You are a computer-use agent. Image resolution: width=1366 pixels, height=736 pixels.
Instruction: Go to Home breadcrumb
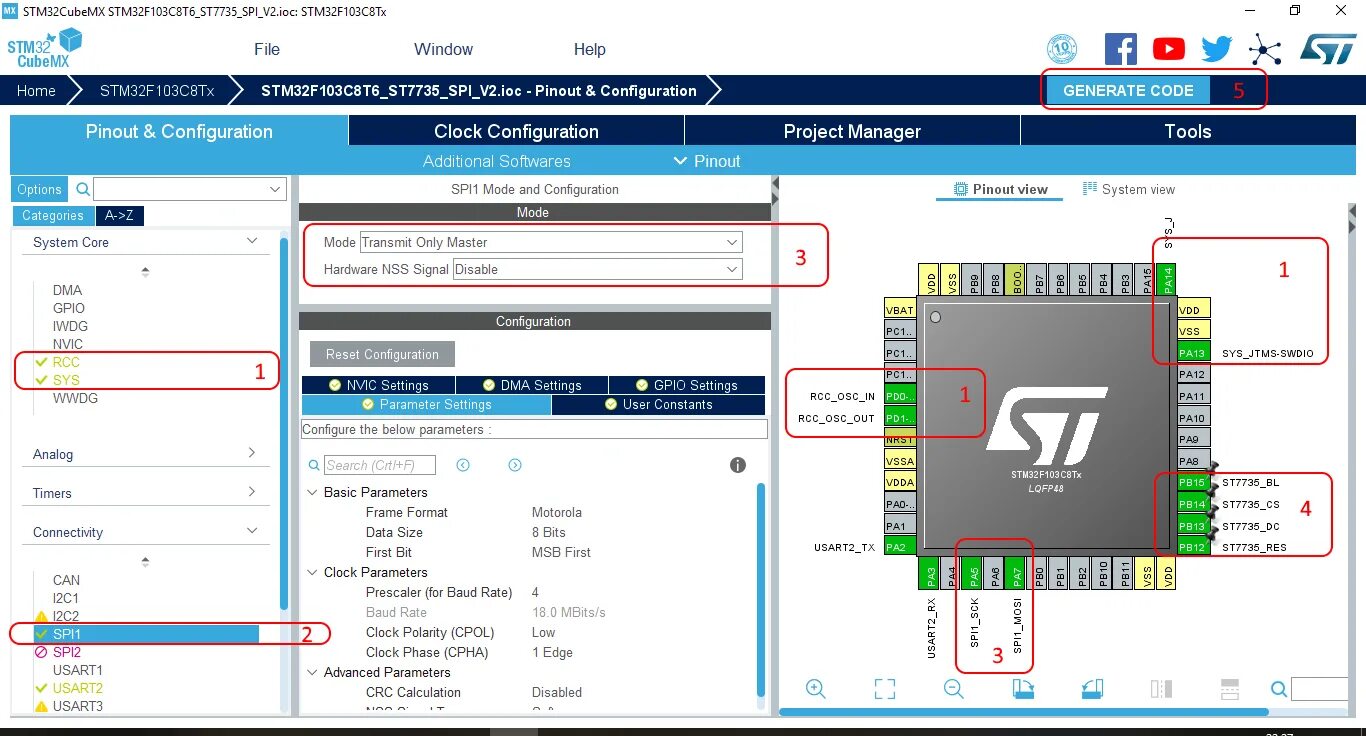click(x=36, y=90)
